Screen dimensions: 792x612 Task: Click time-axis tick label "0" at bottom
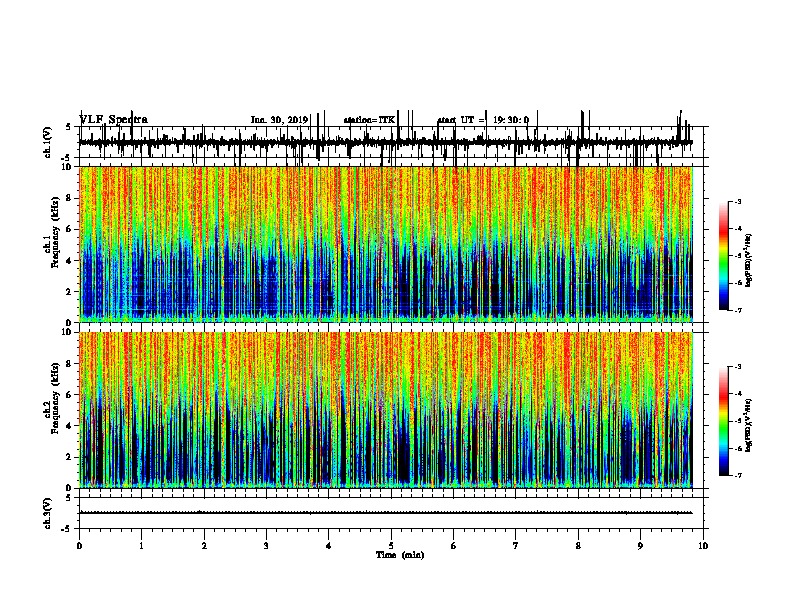(x=79, y=546)
